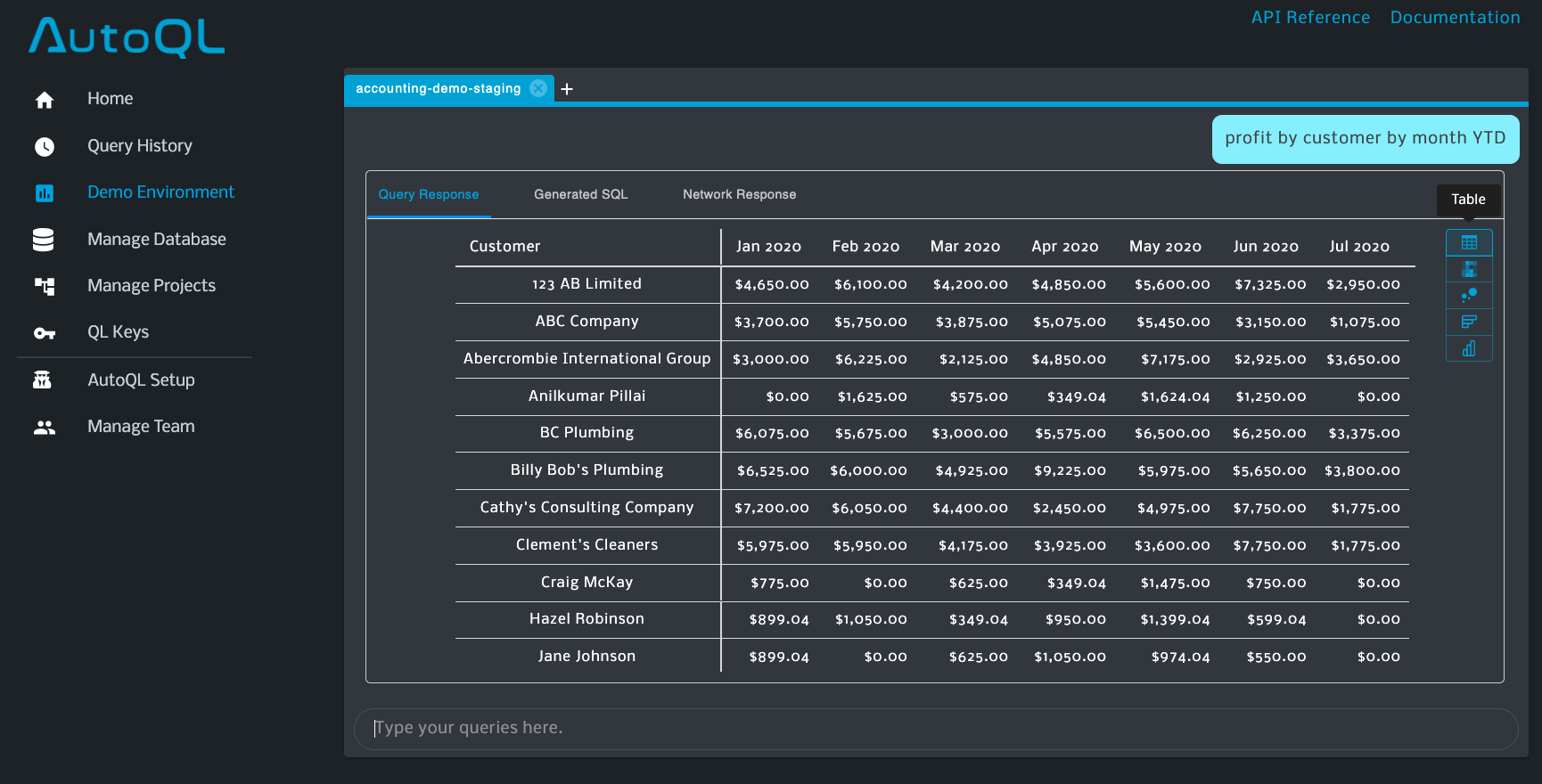Click 123 AB Limited's Jun 2020 value $7,325.00
Screen dimensions: 1542x784
tap(1270, 284)
